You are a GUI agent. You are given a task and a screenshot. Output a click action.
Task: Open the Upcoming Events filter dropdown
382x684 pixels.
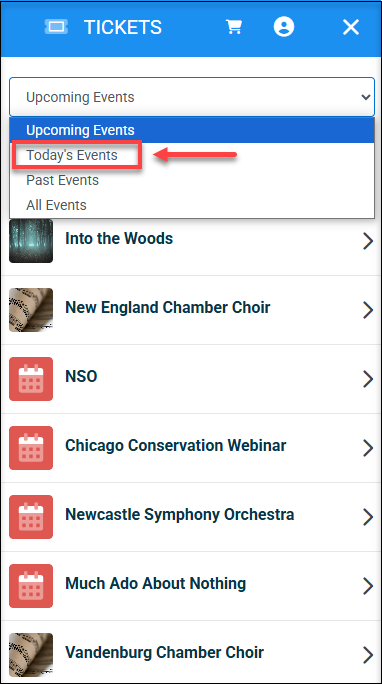tap(192, 97)
